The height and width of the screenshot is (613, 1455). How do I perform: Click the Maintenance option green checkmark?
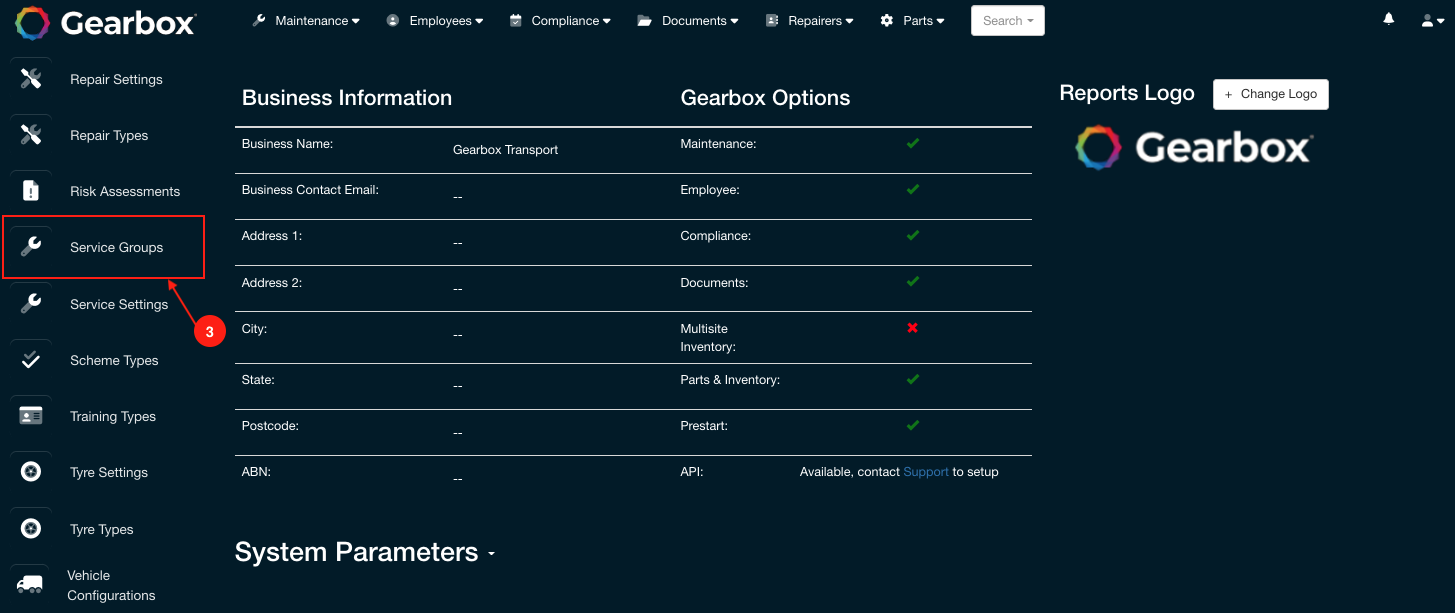coord(912,143)
